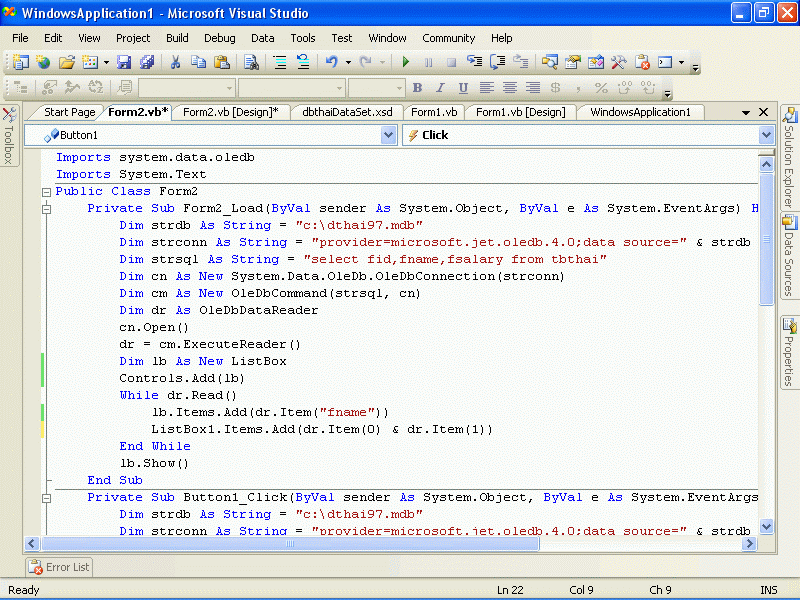Open the Debug menu

(x=219, y=38)
